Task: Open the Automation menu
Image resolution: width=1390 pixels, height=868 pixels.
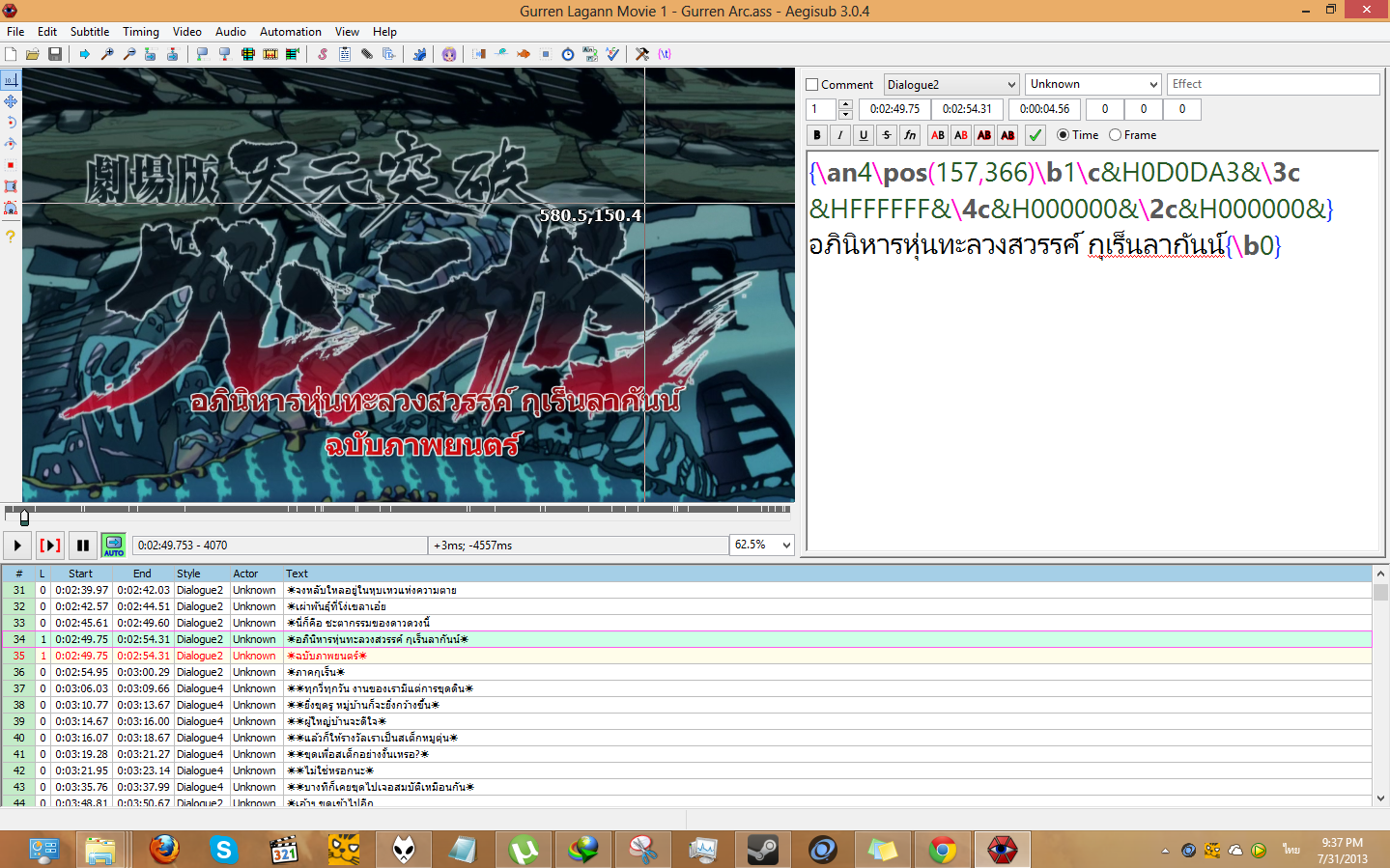Action: point(291,32)
